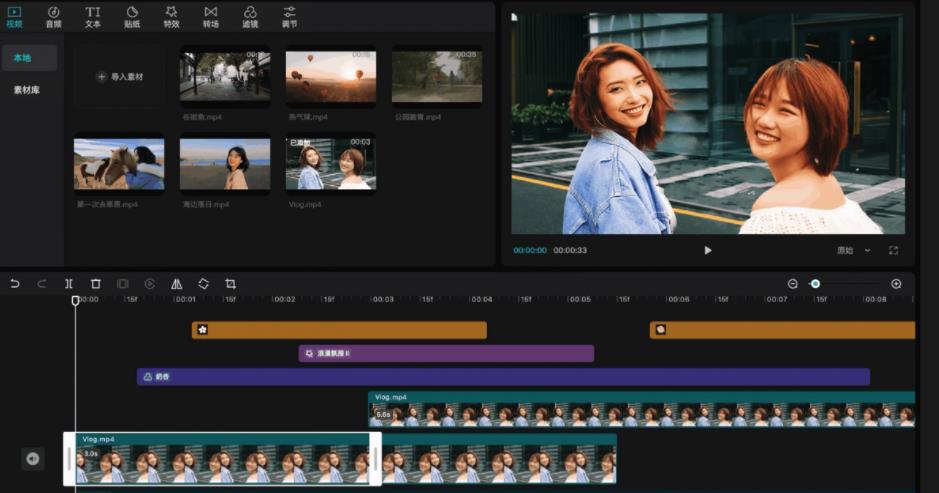The image size is (939, 493).
Task: Select the hot-air balloon video thumbnail
Action: tap(331, 76)
